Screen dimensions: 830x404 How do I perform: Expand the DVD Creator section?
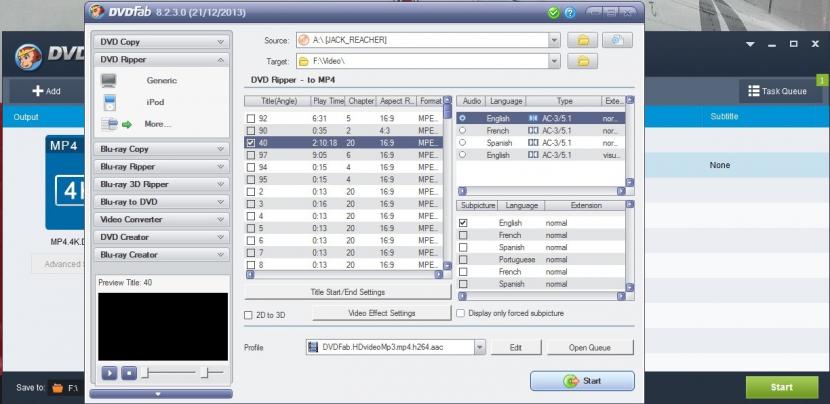(161, 237)
